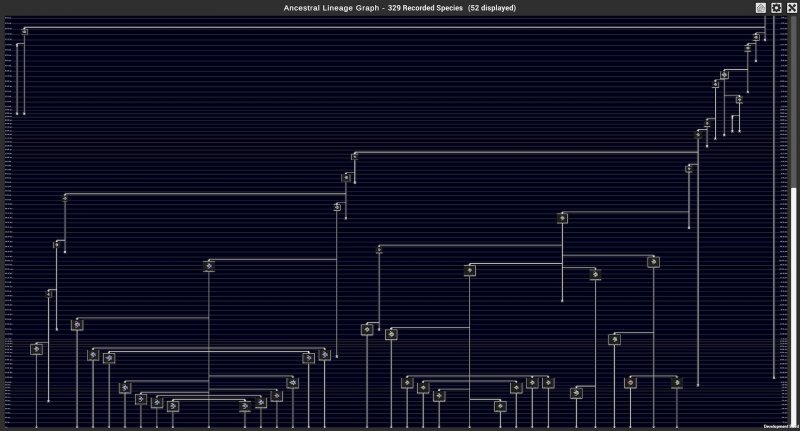Select the green species node beside the red one

click(677, 382)
